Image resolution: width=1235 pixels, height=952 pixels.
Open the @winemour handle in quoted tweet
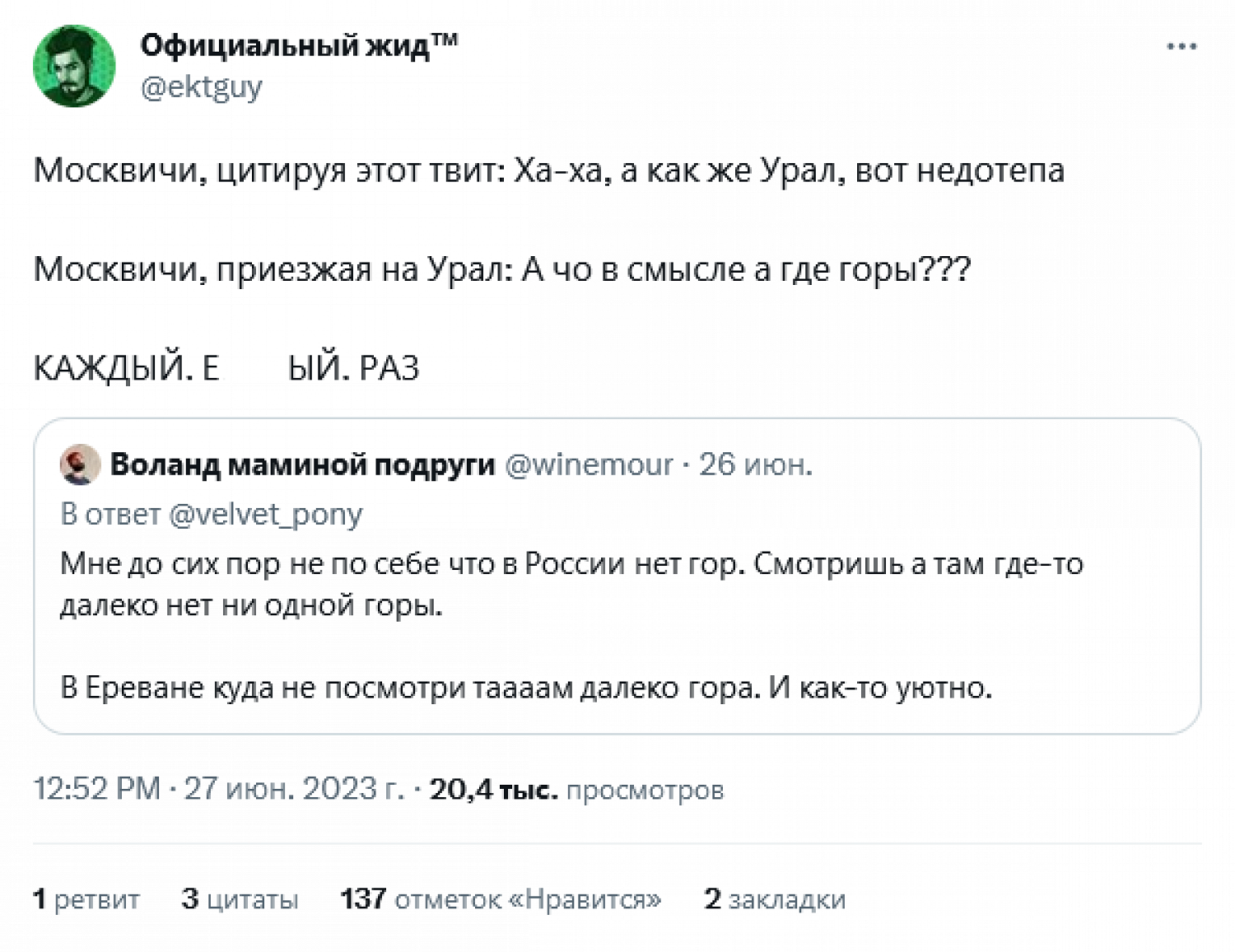(x=589, y=465)
